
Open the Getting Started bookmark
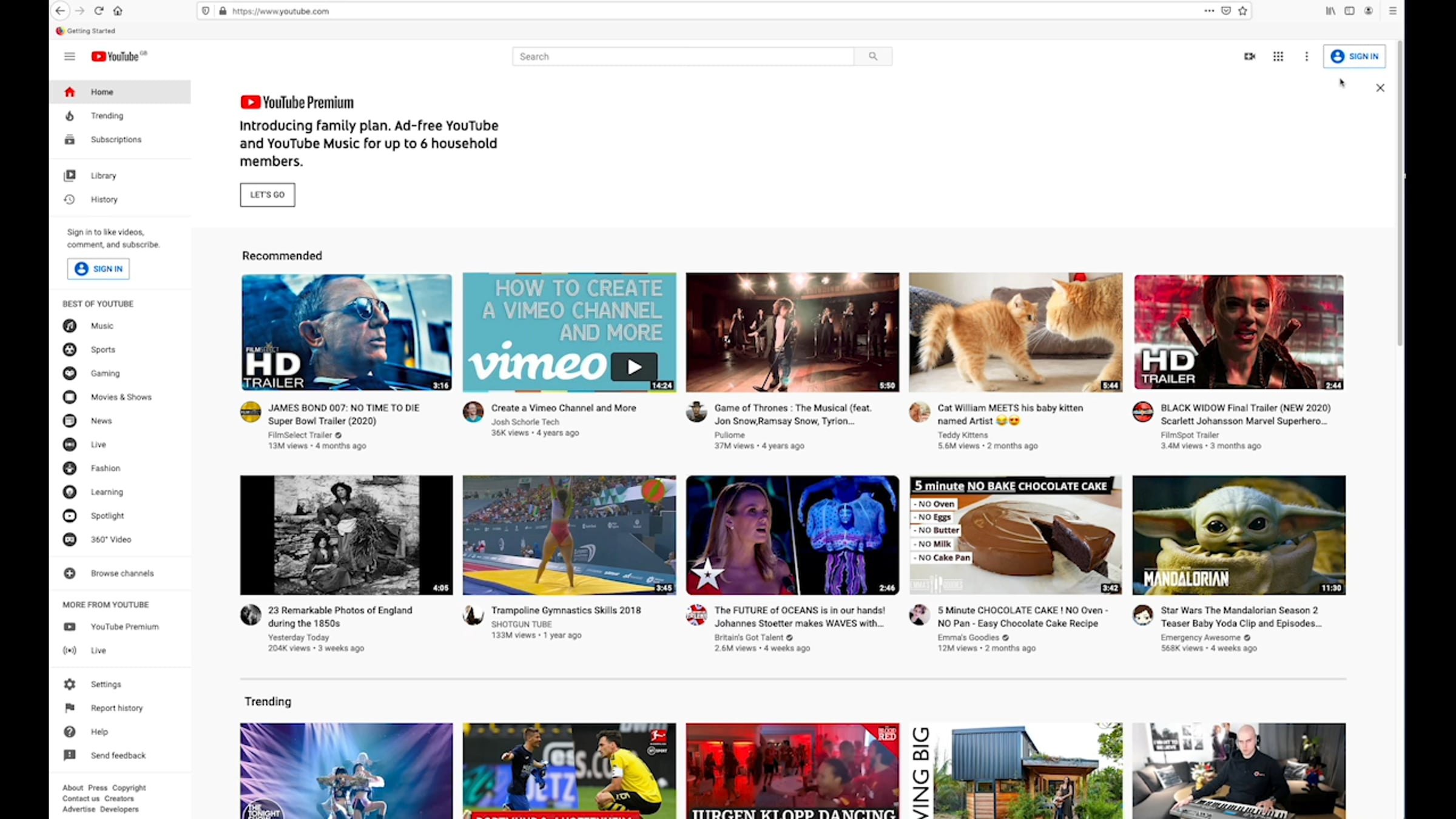point(86,30)
